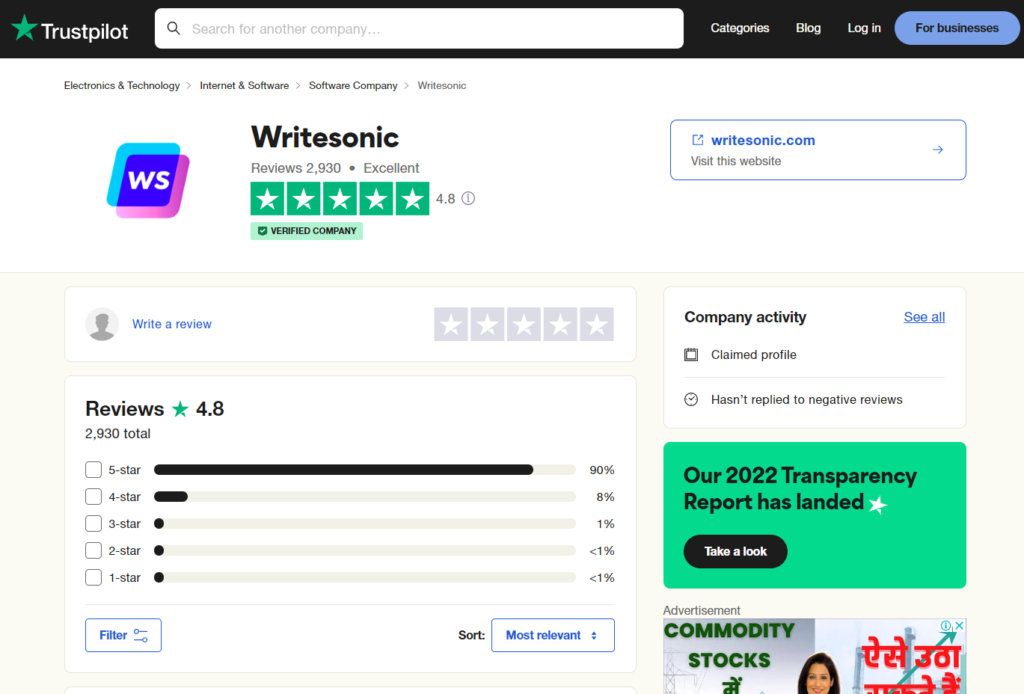This screenshot has width=1024, height=694.
Task: Rate one star in Write a review
Action: point(451,324)
